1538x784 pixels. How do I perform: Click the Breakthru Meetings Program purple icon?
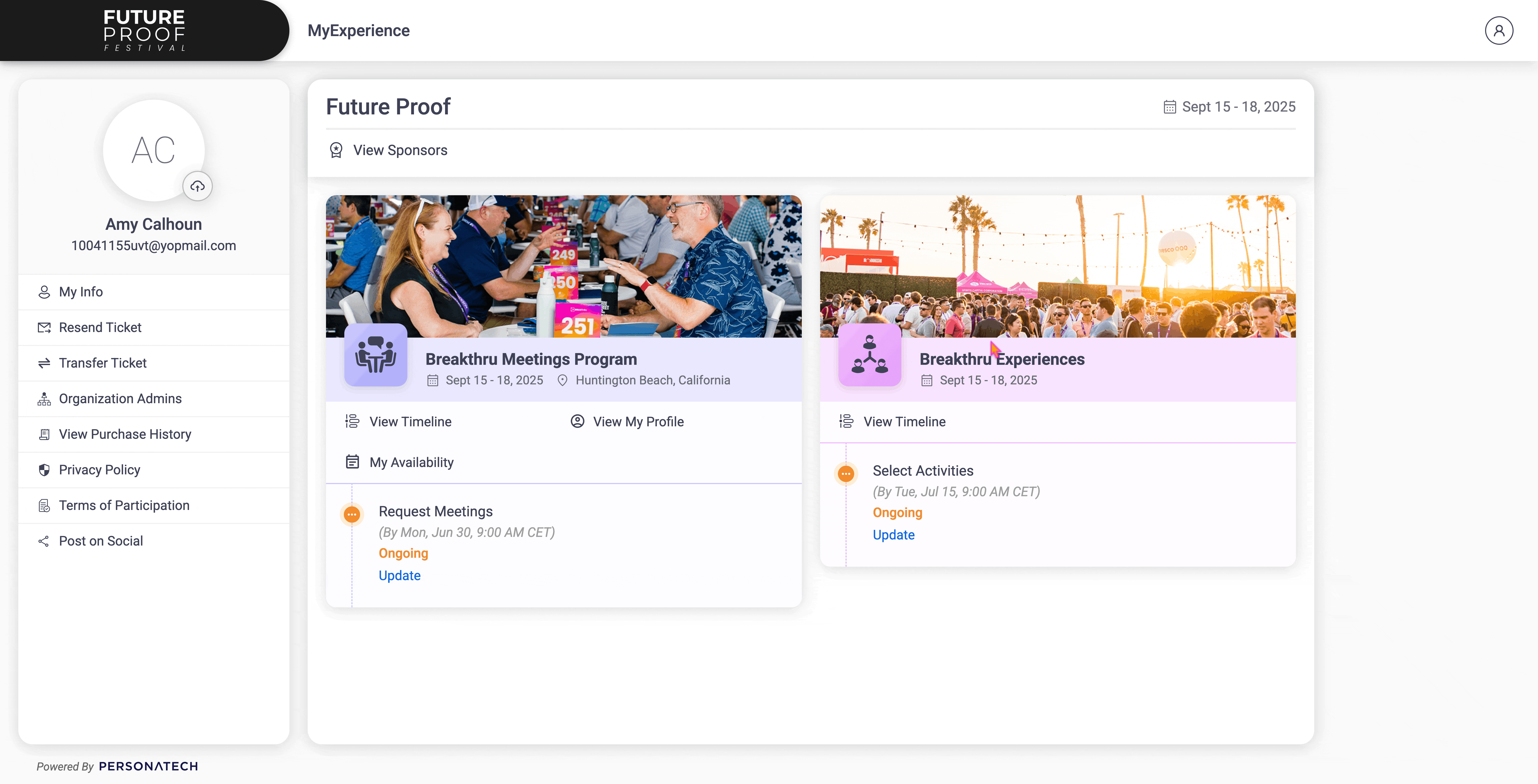(x=376, y=355)
